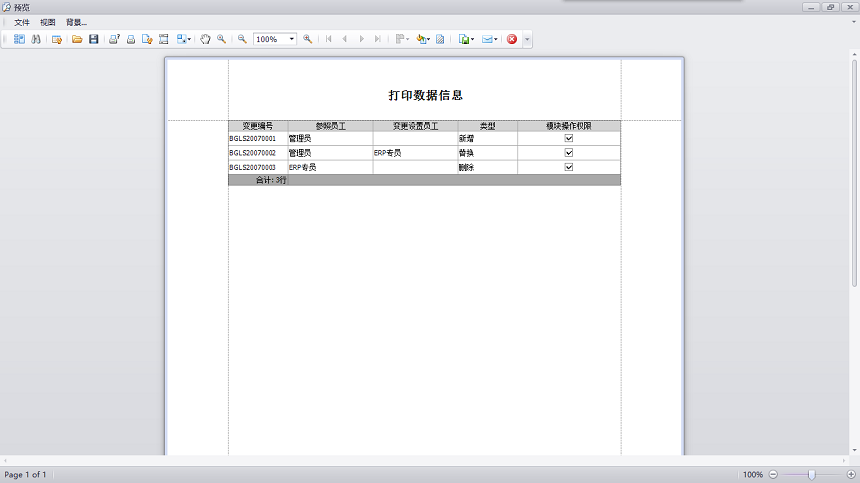Expand the Background Color dropdown arrow

pos(428,39)
